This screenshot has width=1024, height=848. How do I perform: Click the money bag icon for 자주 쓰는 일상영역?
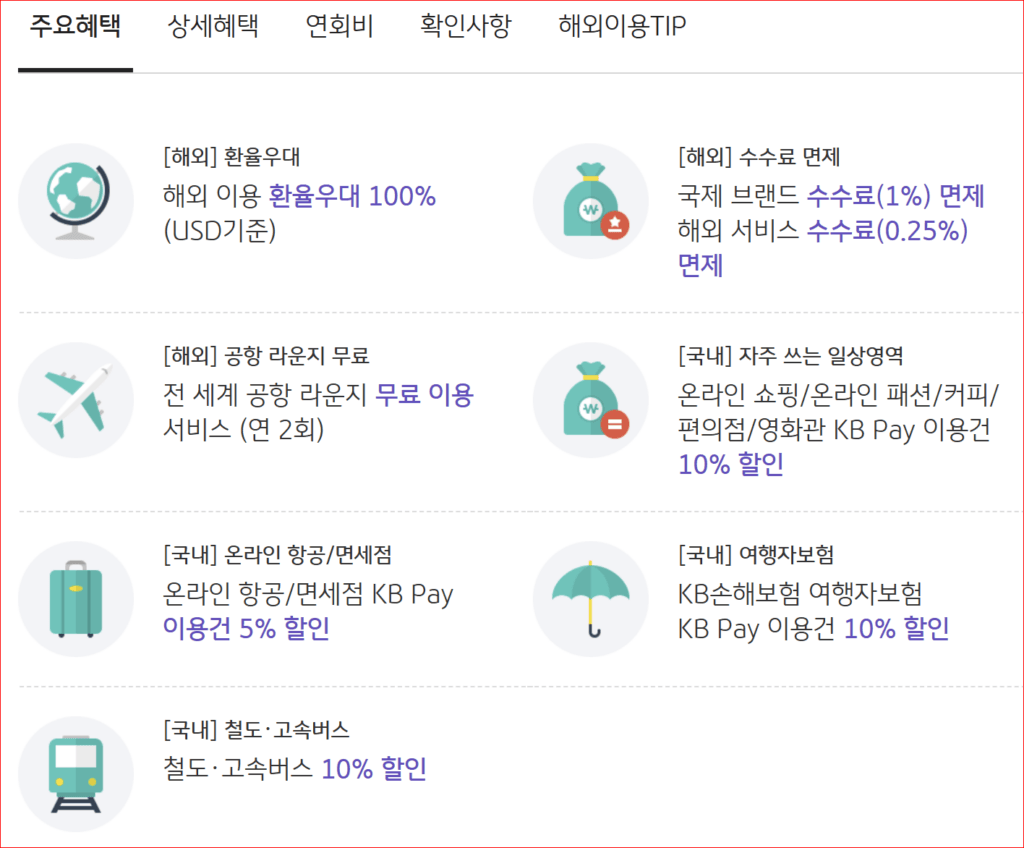click(x=590, y=400)
